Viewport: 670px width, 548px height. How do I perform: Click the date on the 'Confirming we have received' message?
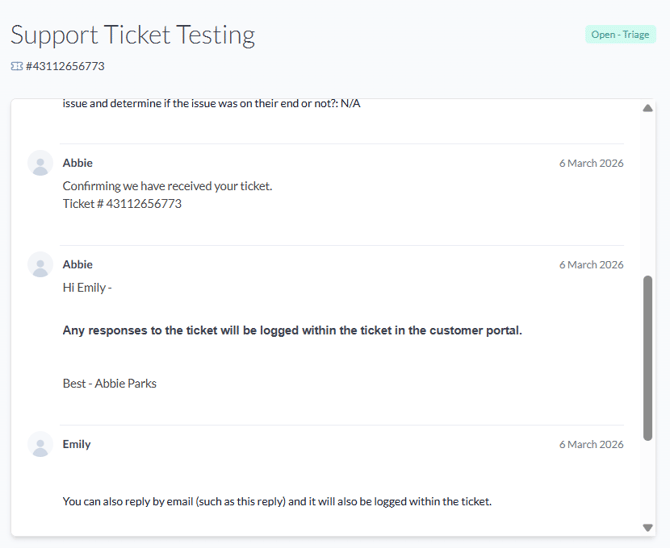click(591, 163)
